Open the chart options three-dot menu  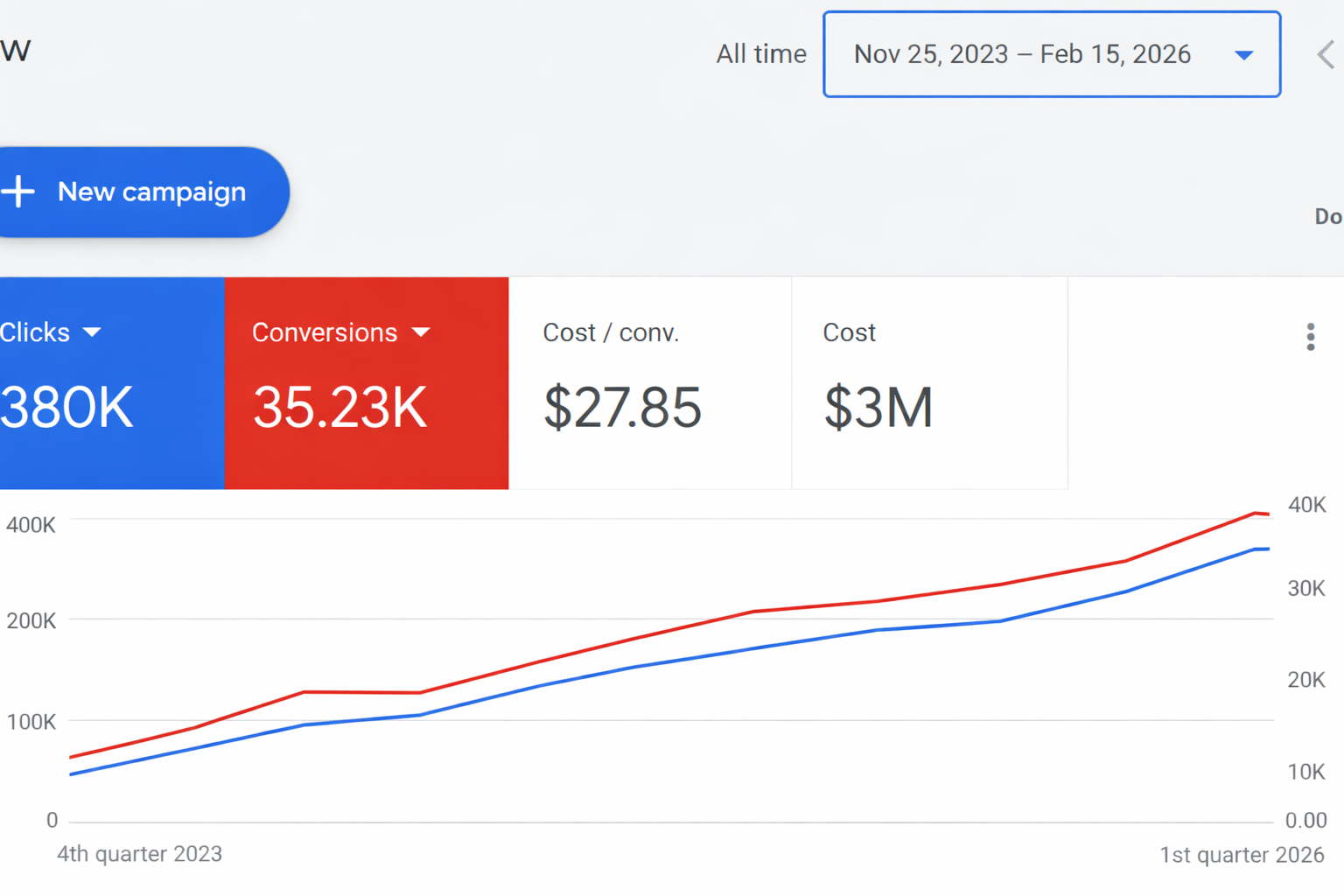coord(1310,337)
